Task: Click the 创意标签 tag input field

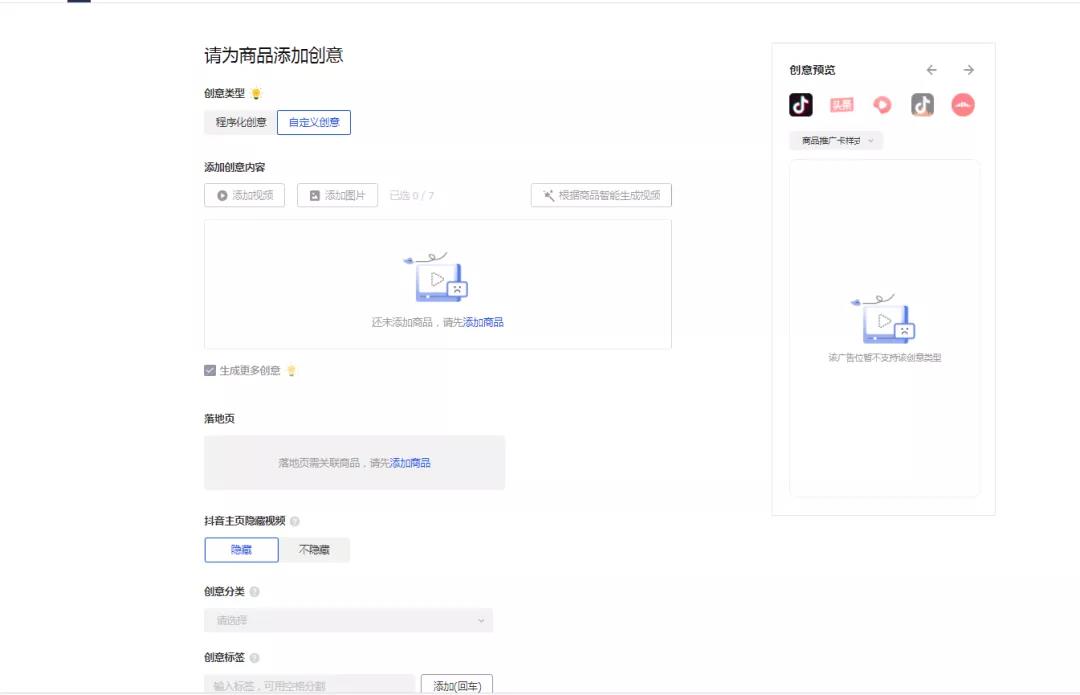Action: 309,686
